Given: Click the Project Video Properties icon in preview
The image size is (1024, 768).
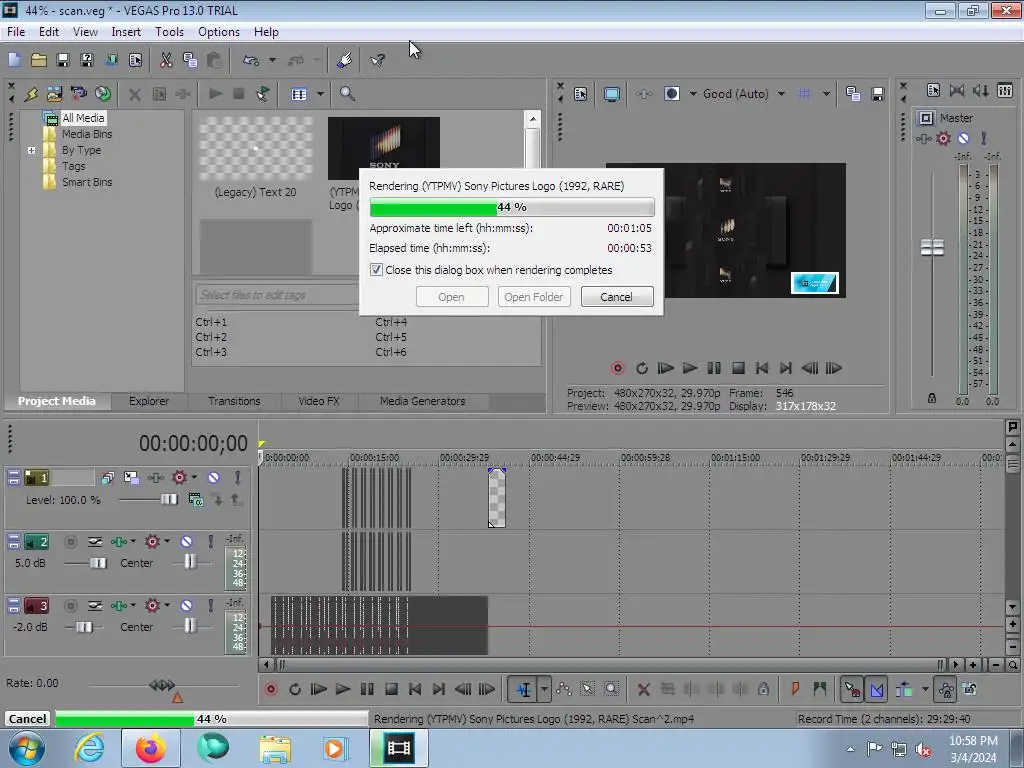Looking at the screenshot, I should coord(580,94).
